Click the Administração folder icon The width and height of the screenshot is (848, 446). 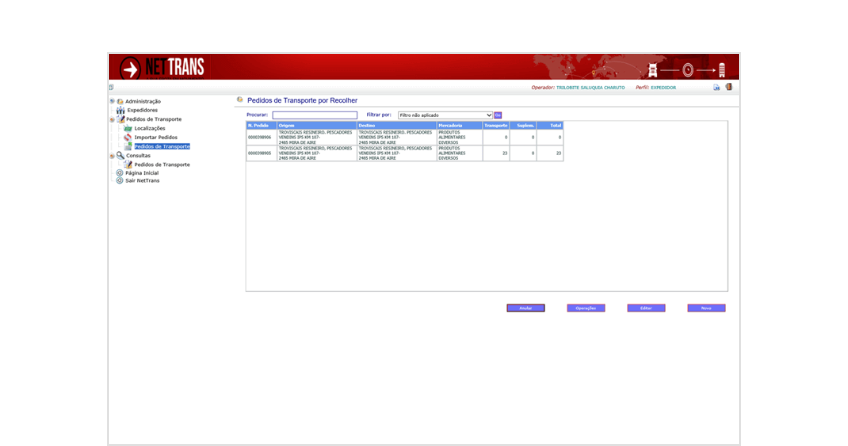120,102
